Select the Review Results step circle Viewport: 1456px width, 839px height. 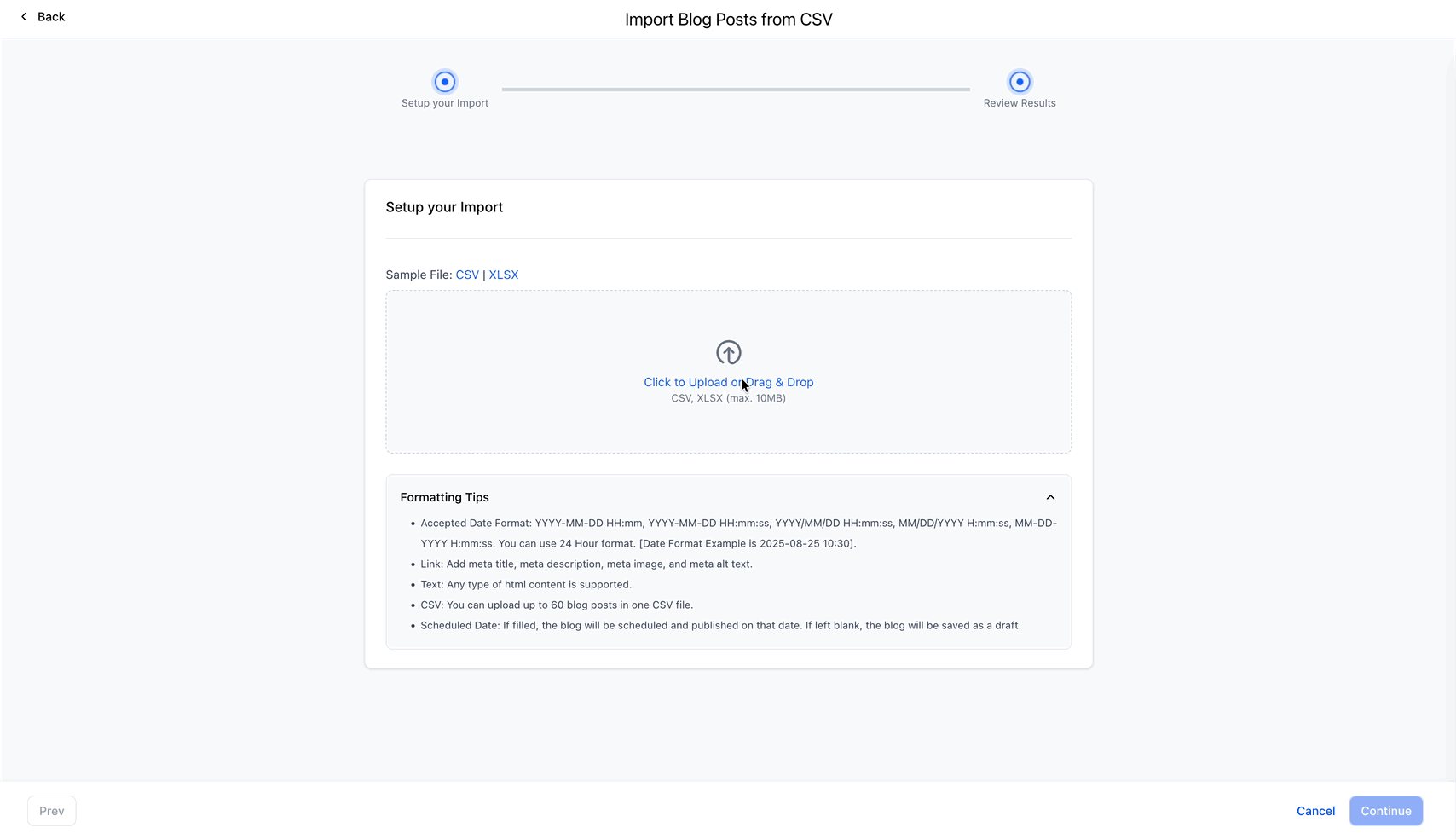point(1020,82)
